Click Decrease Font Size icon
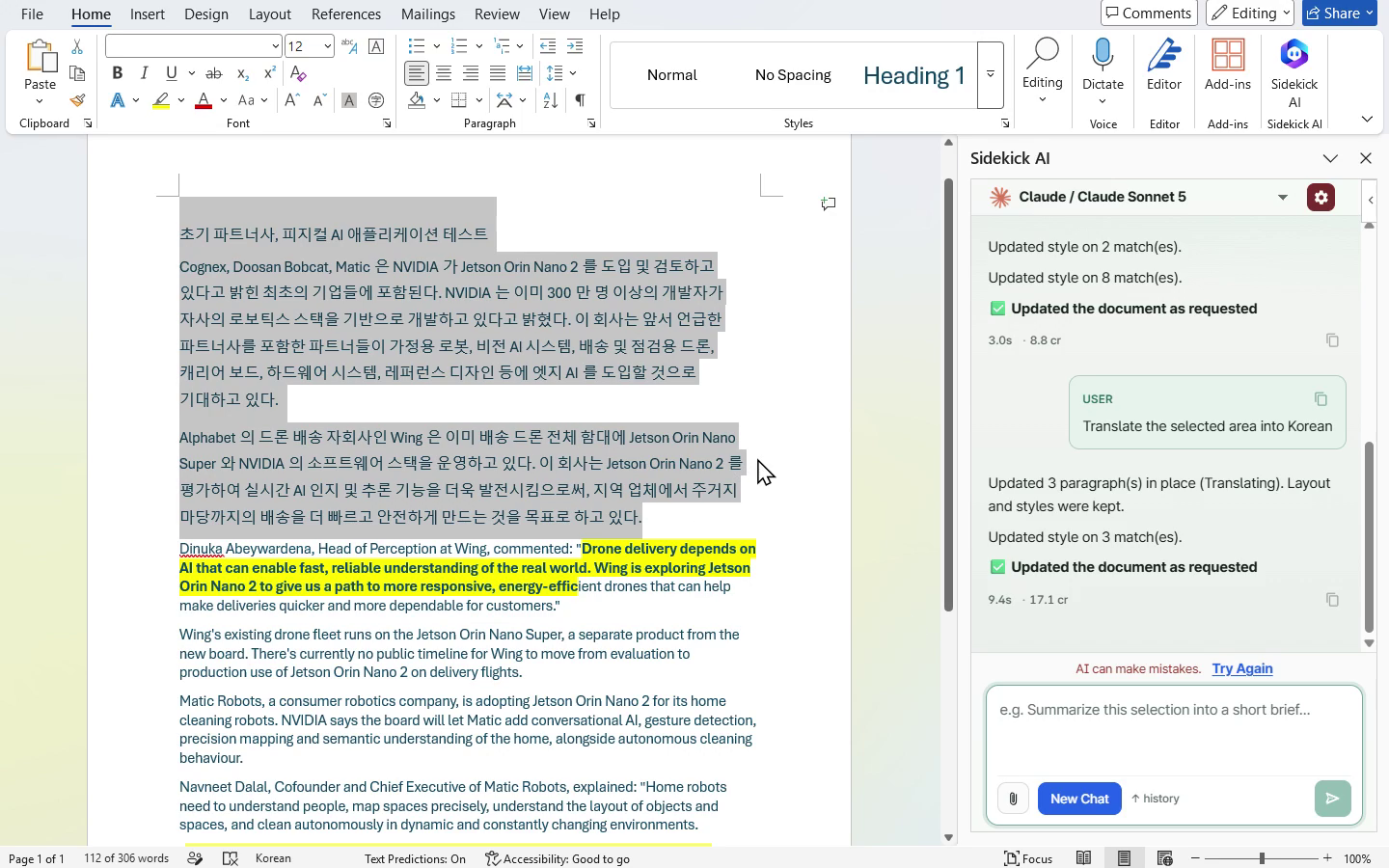Viewport: 1389px width, 868px height. [x=319, y=100]
